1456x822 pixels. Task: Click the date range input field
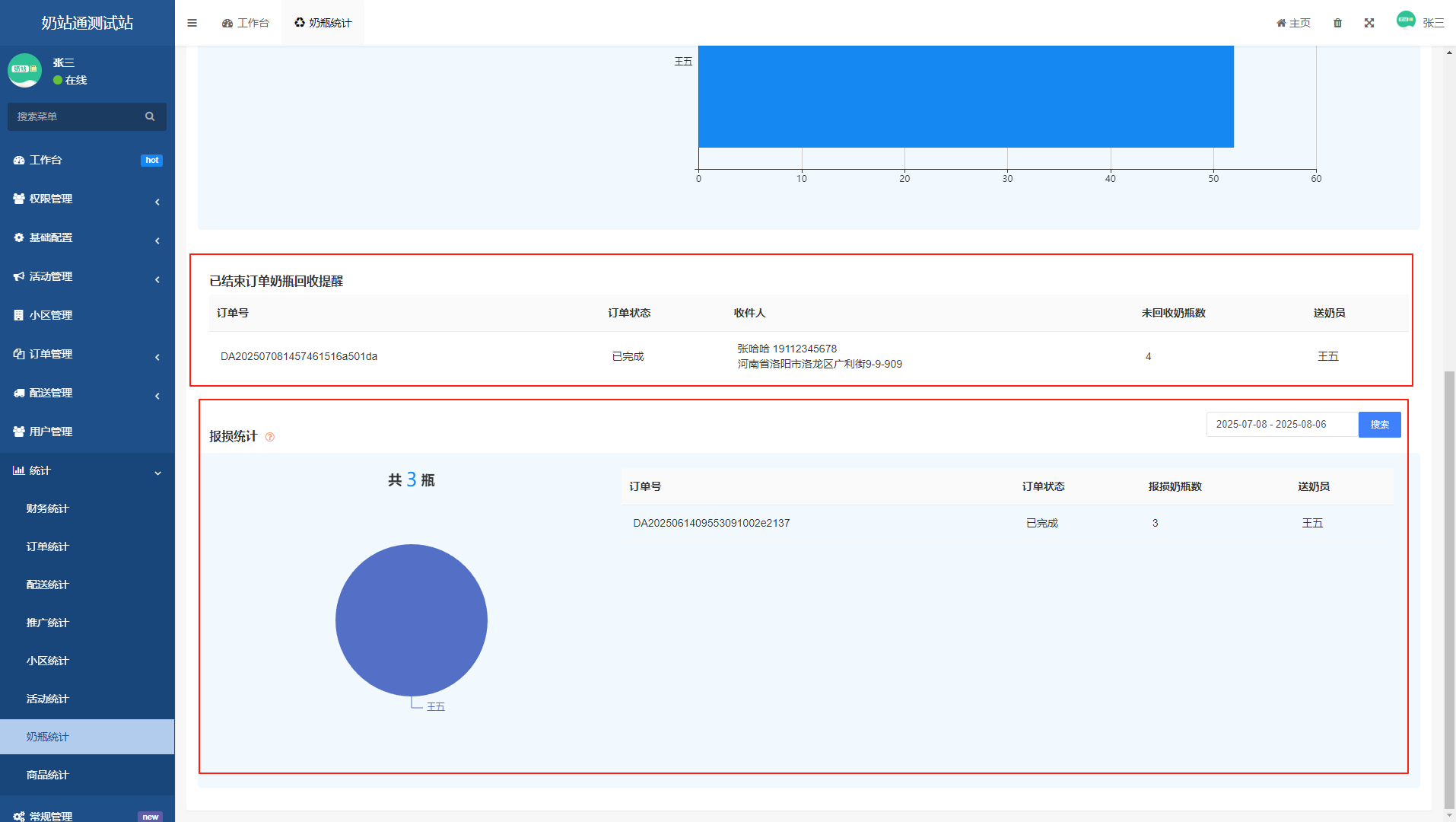click(x=1281, y=425)
